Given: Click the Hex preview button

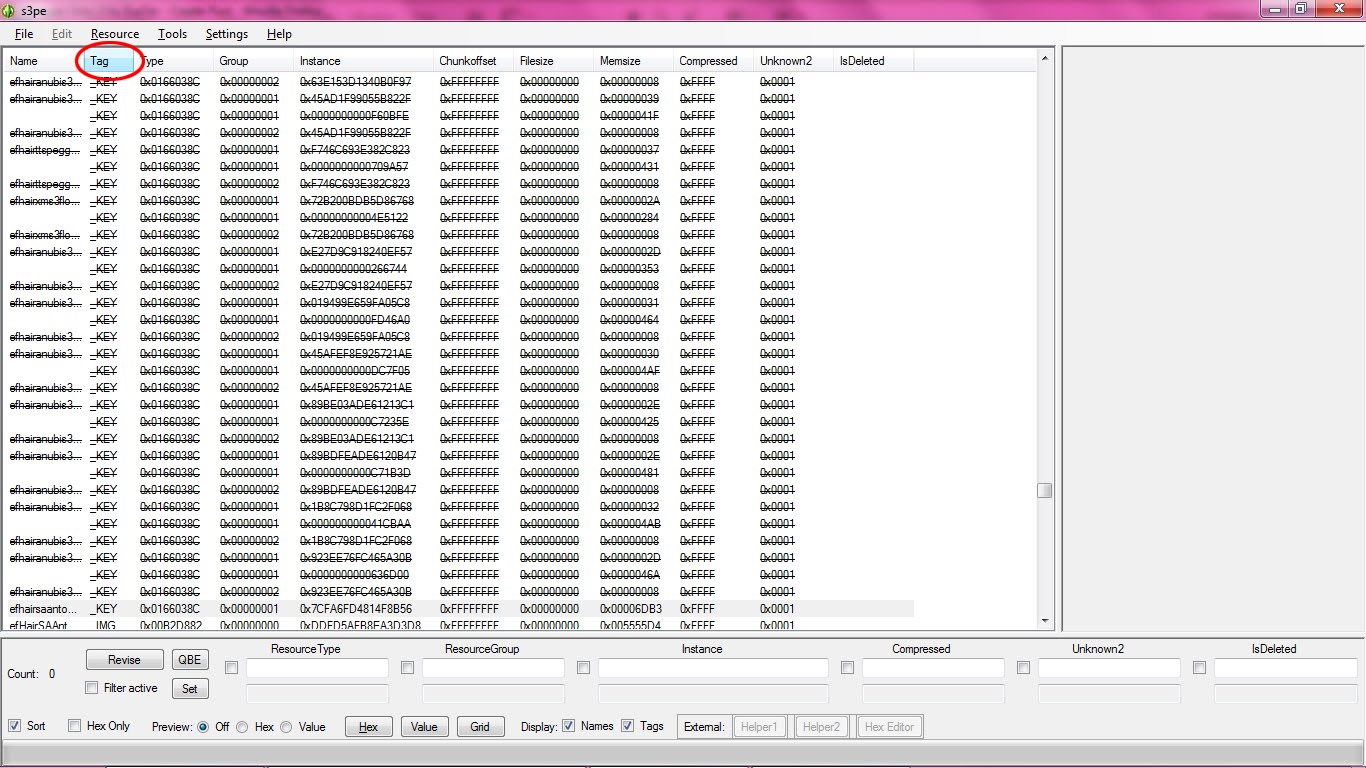Looking at the screenshot, I should 368,726.
